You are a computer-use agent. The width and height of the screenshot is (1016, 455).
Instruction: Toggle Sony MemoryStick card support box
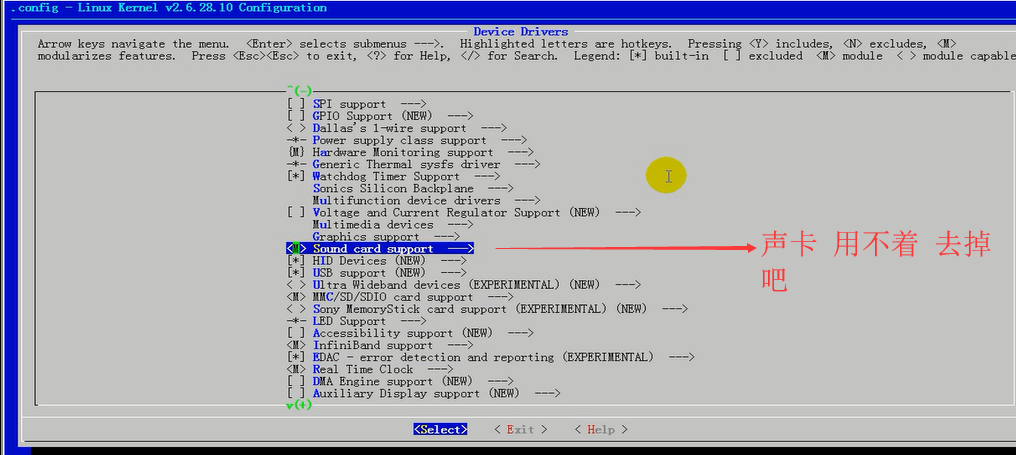[295, 309]
